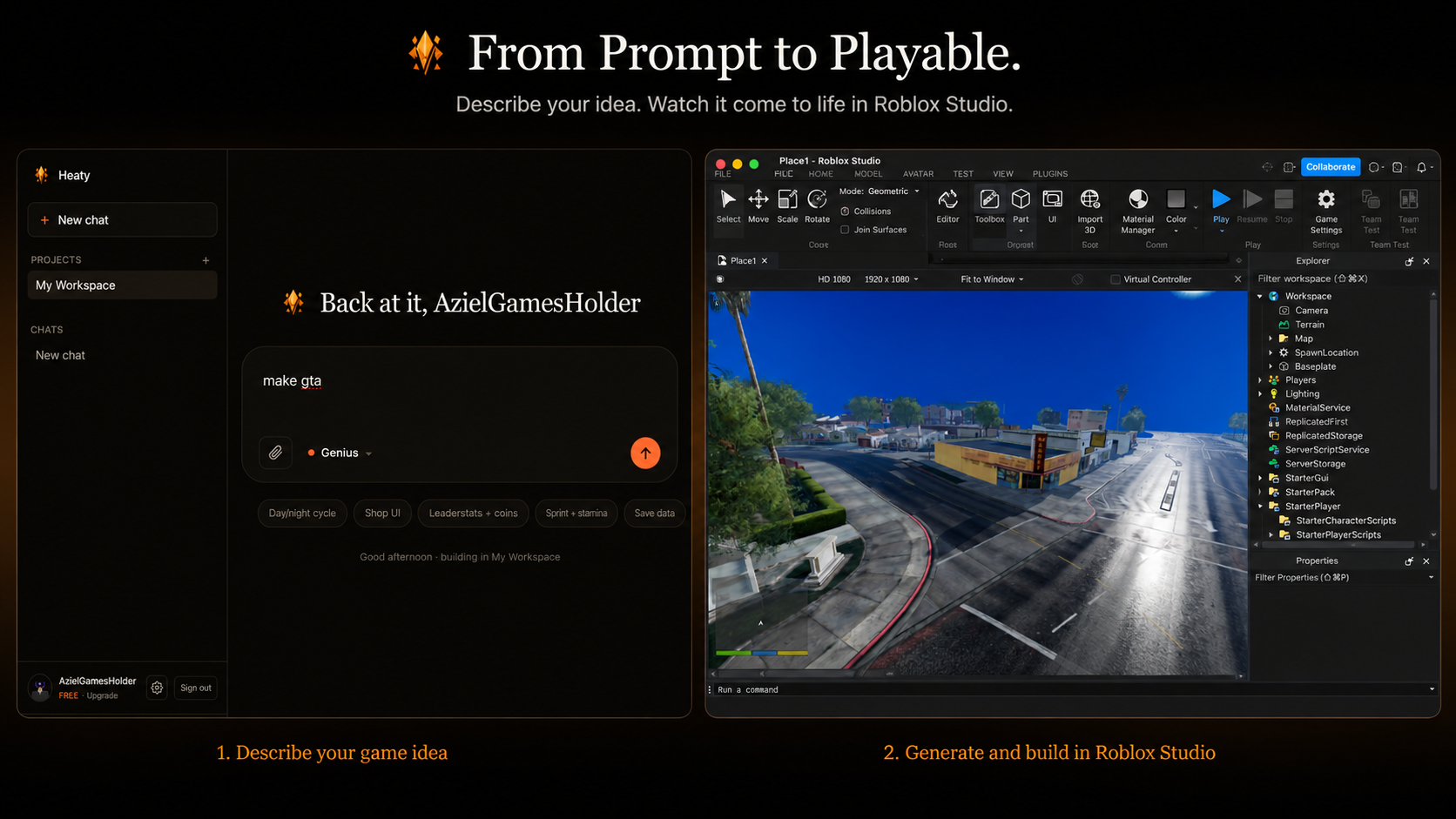Tick the Virtual Controller checkbox
Viewport: 1456px width, 819px height.
pyautogui.click(x=1115, y=279)
